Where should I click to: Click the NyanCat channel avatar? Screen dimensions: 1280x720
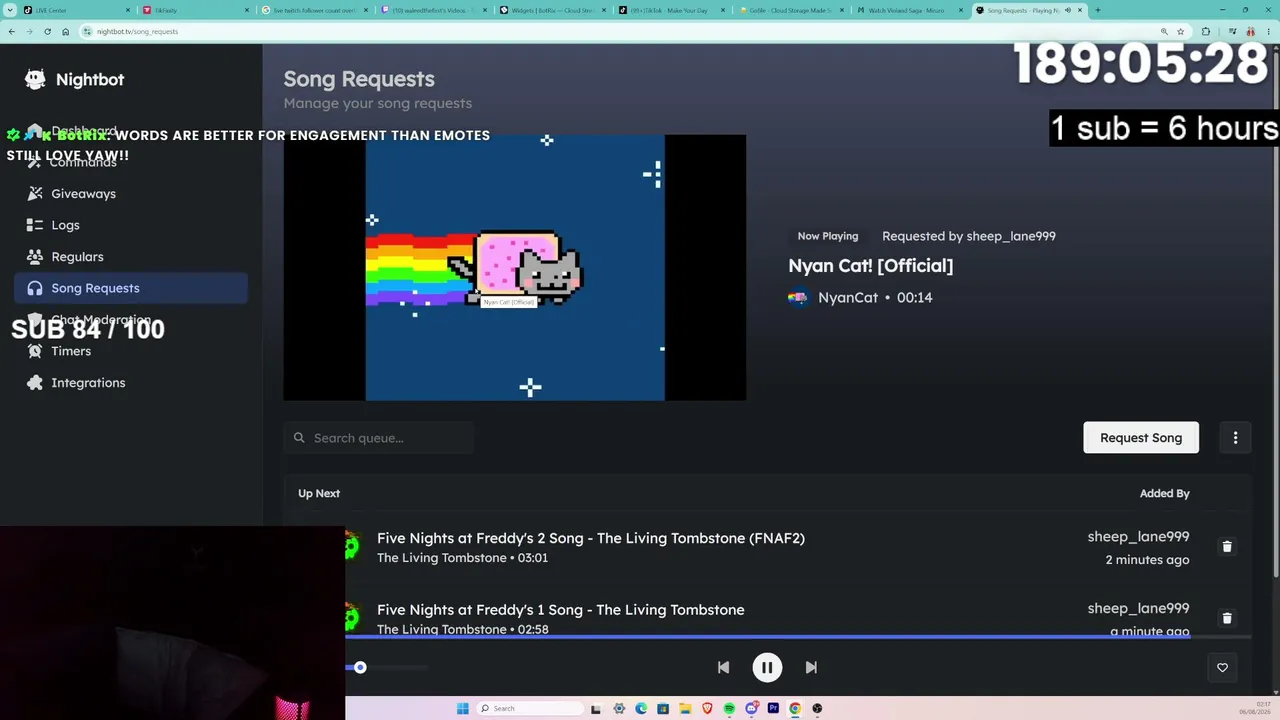pos(798,298)
